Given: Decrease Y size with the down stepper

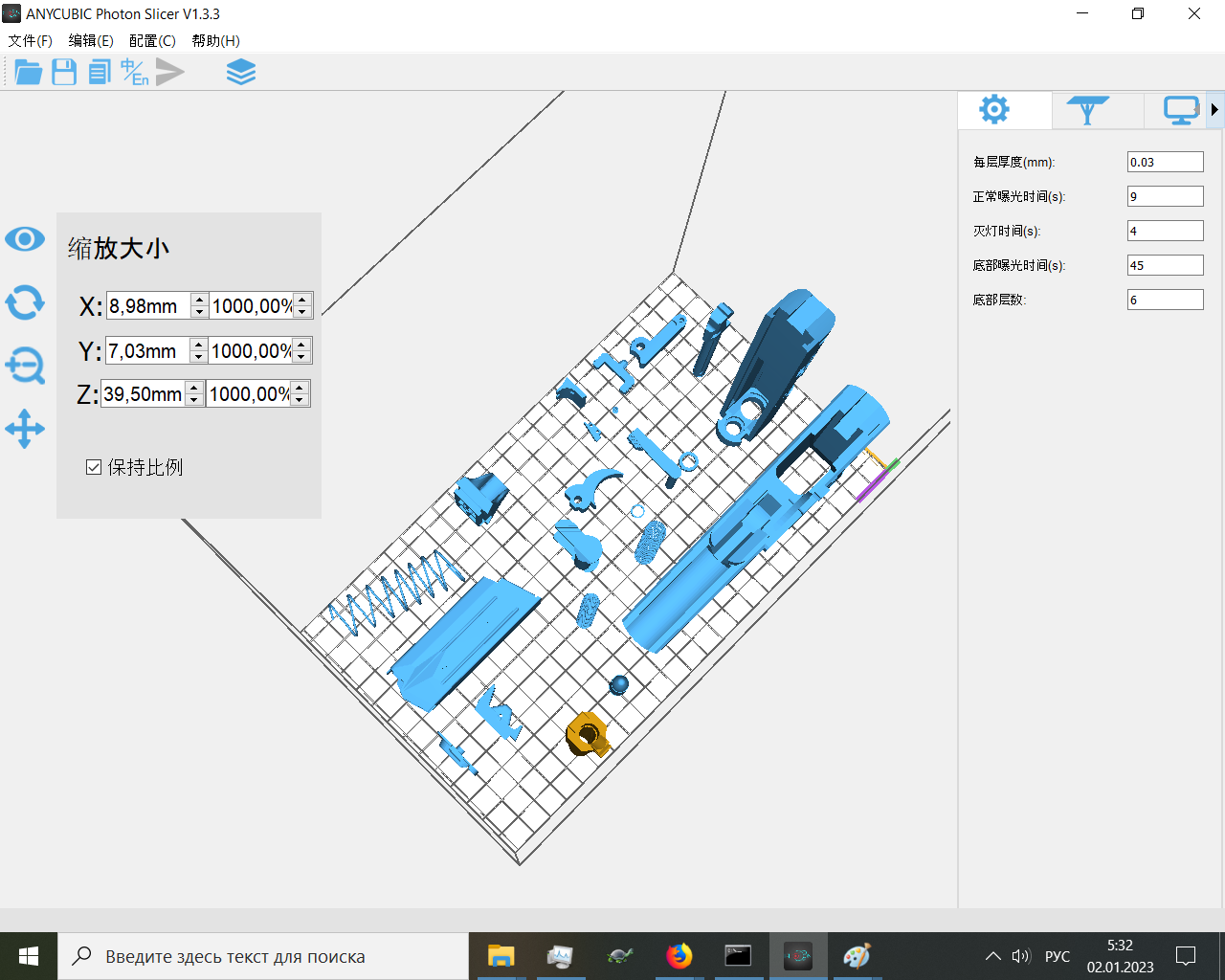Looking at the screenshot, I should click(198, 357).
